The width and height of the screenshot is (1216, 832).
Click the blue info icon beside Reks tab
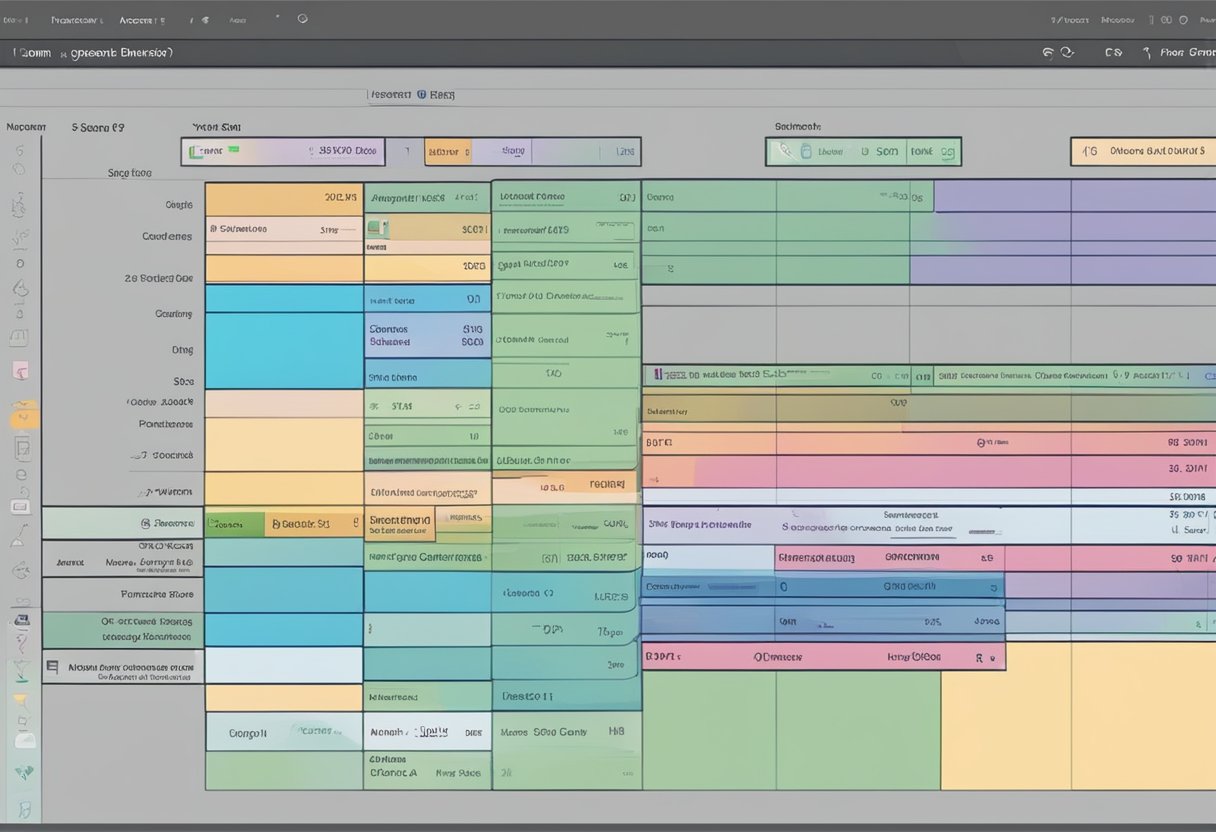[x=422, y=95]
